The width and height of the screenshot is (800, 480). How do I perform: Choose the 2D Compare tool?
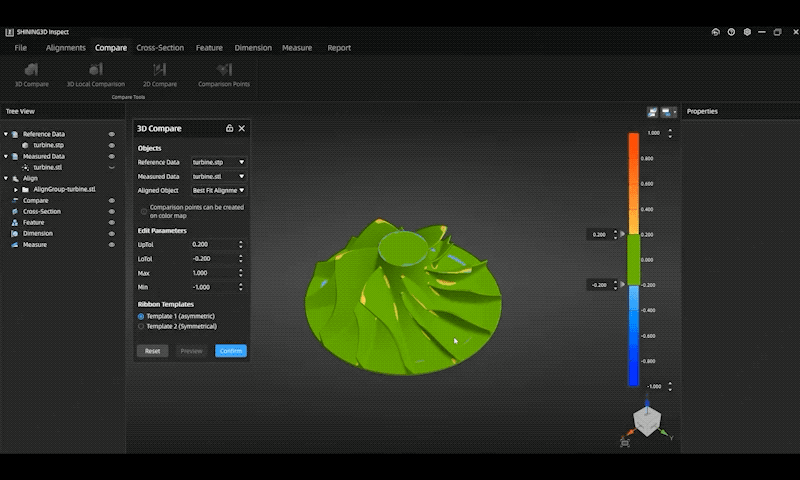pos(159,74)
